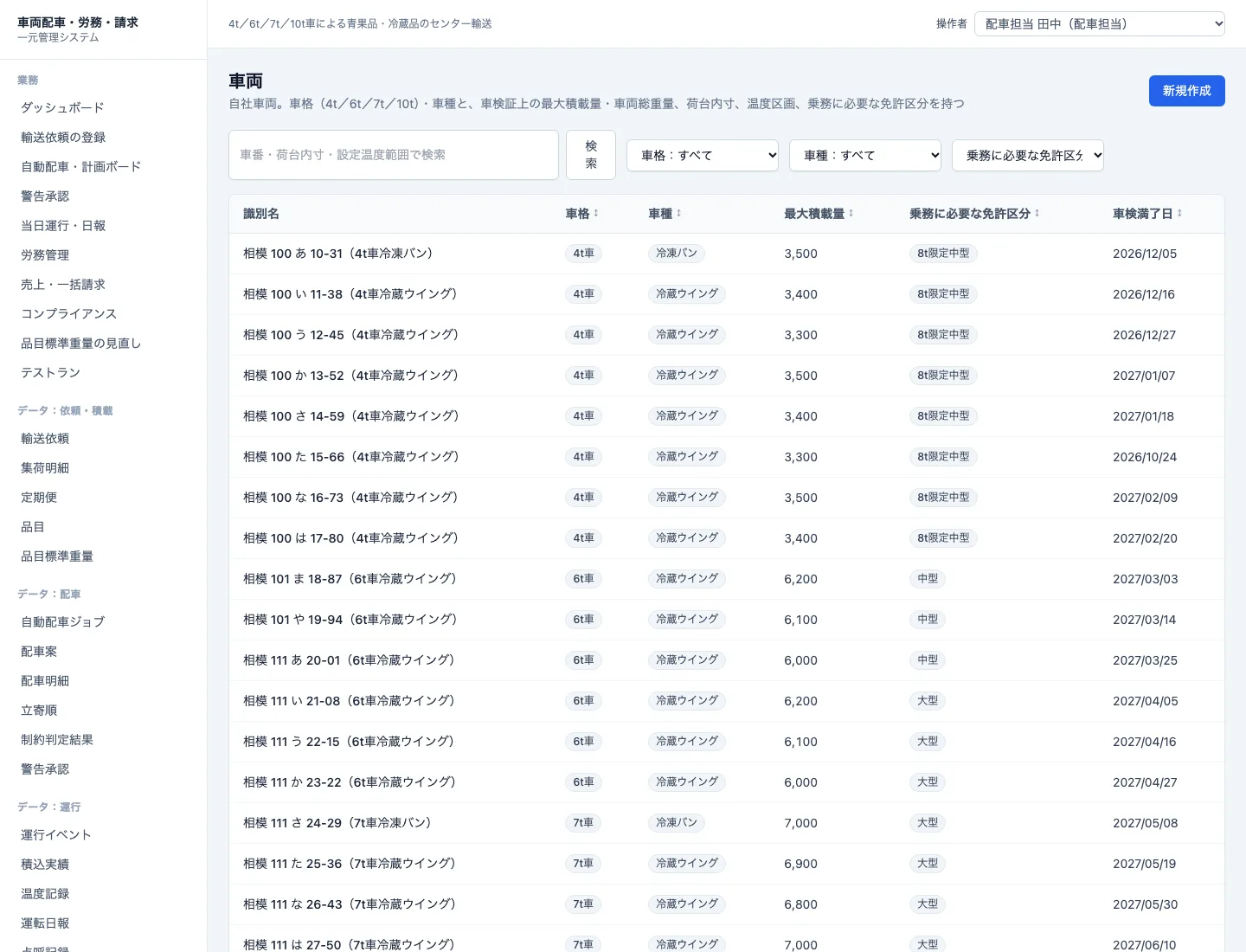Open row 相模 101 ま 18-87

coord(727,579)
